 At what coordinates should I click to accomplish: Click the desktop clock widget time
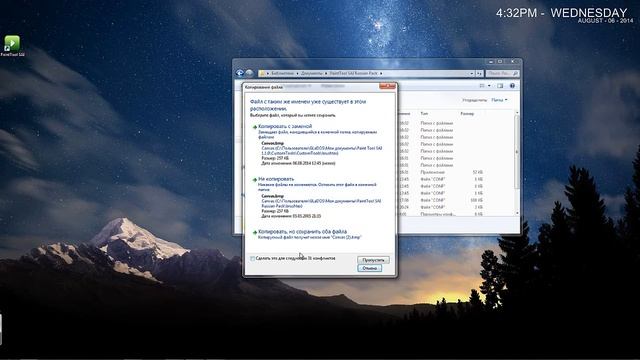pyautogui.click(x=516, y=13)
